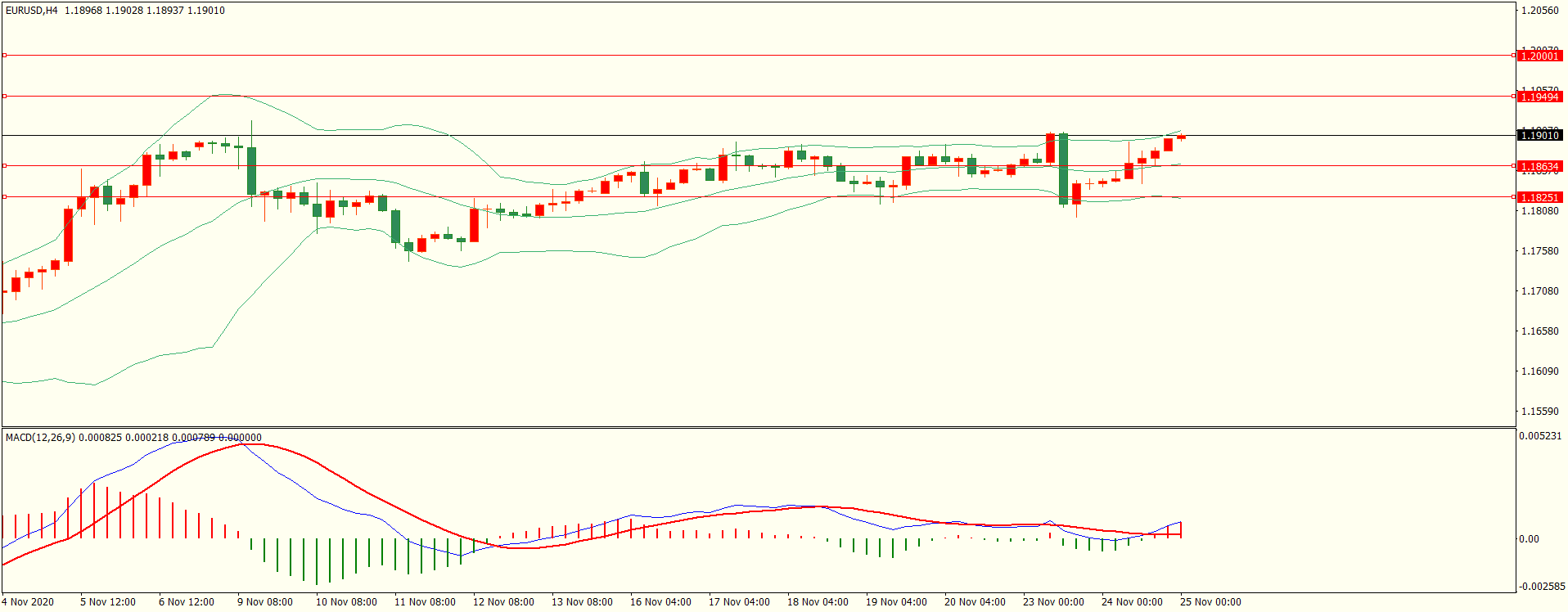Click the 0.005231 MACD scale value
This screenshot has width=1568, height=612.
(x=1540, y=436)
